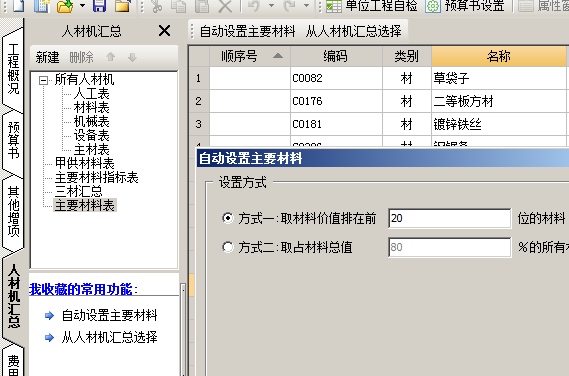Collapse the 所有人材机 tree node
The width and height of the screenshot is (569, 376).
point(43,80)
